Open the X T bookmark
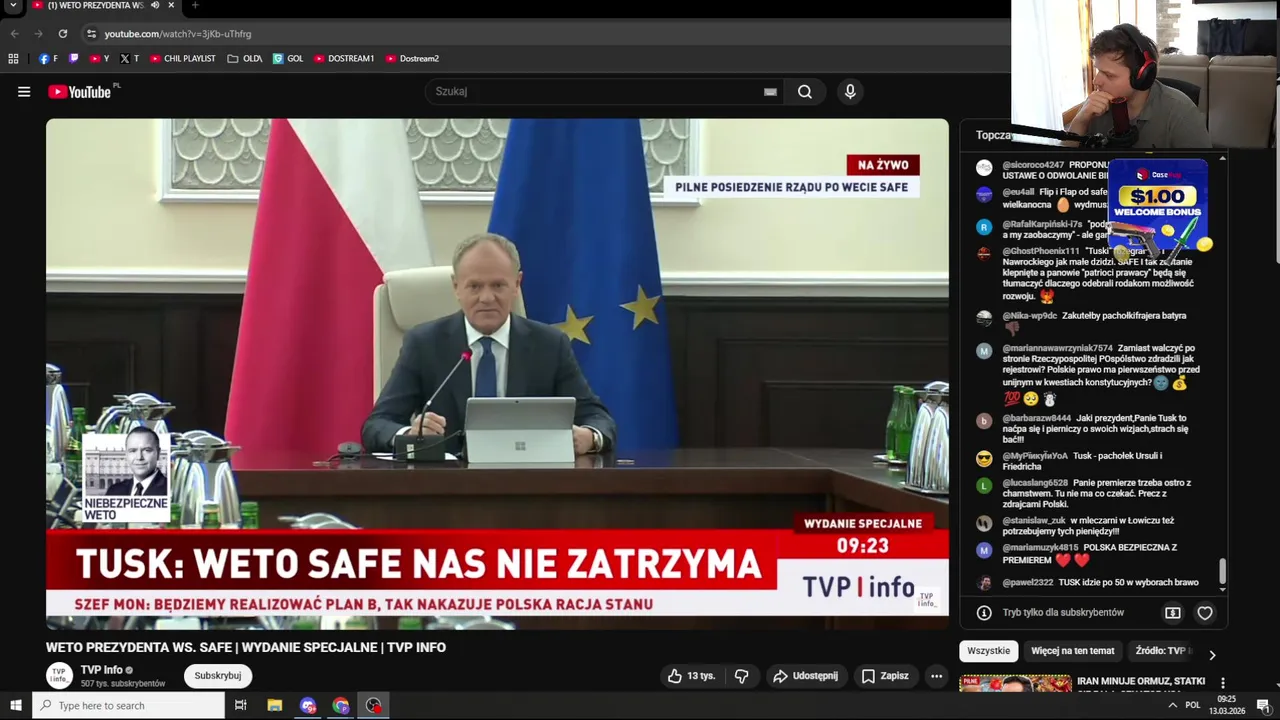Image resolution: width=1280 pixels, height=720 pixels. pos(129,59)
